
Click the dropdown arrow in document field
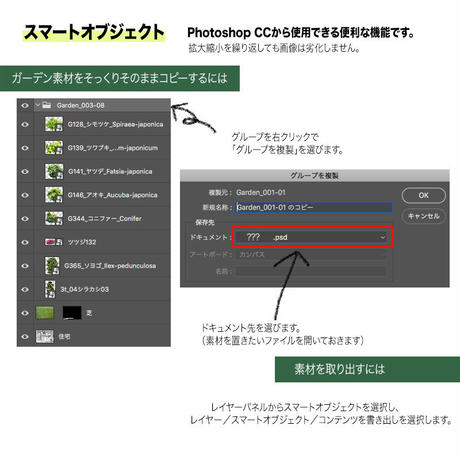383,237
